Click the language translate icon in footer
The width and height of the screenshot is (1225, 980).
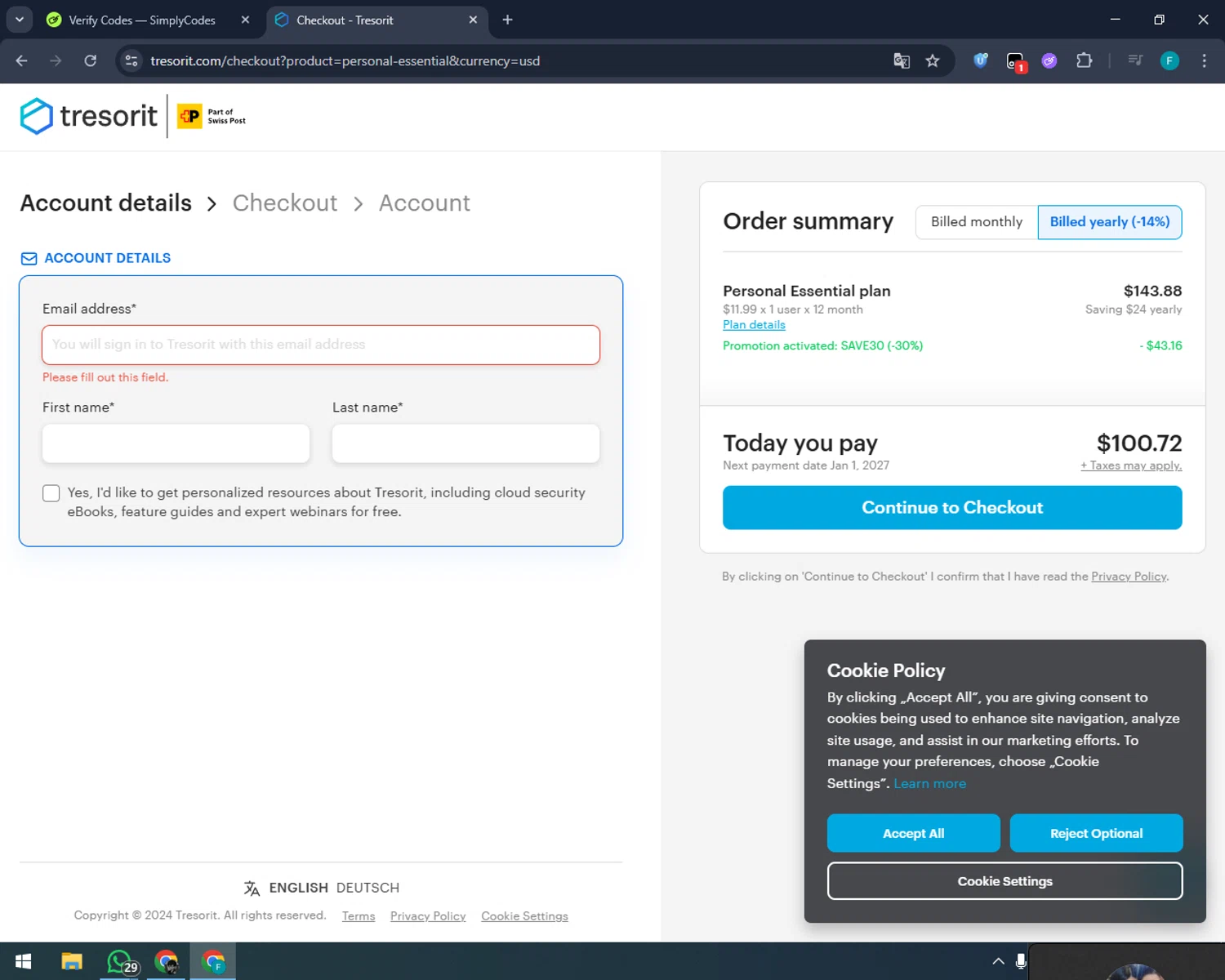coord(252,888)
